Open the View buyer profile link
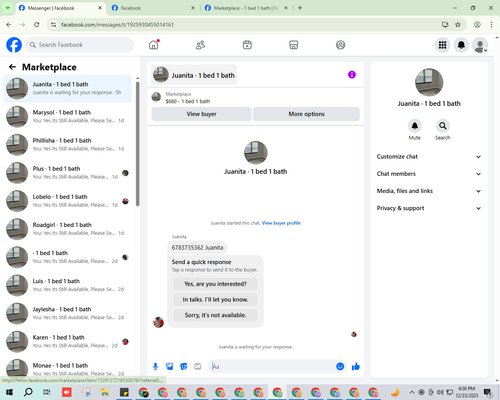The height and width of the screenshot is (400, 500). (x=281, y=223)
